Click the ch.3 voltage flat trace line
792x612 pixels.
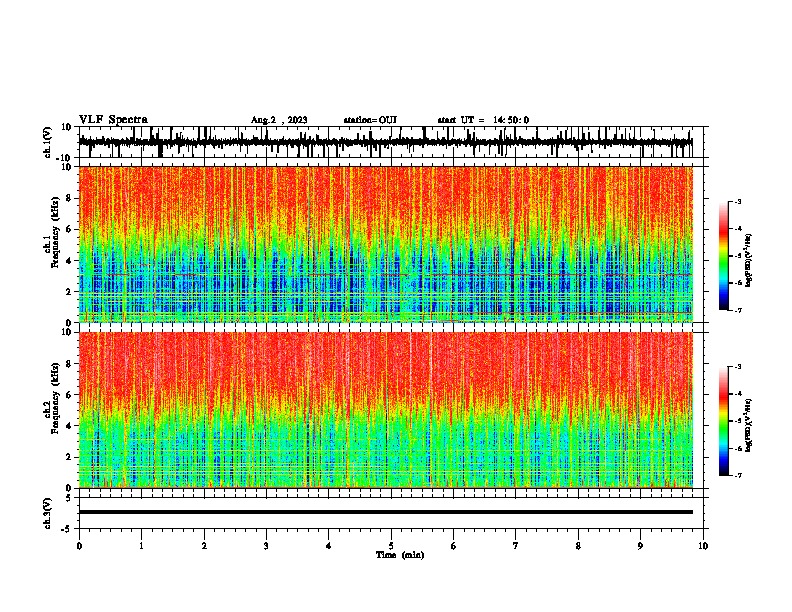386,512
